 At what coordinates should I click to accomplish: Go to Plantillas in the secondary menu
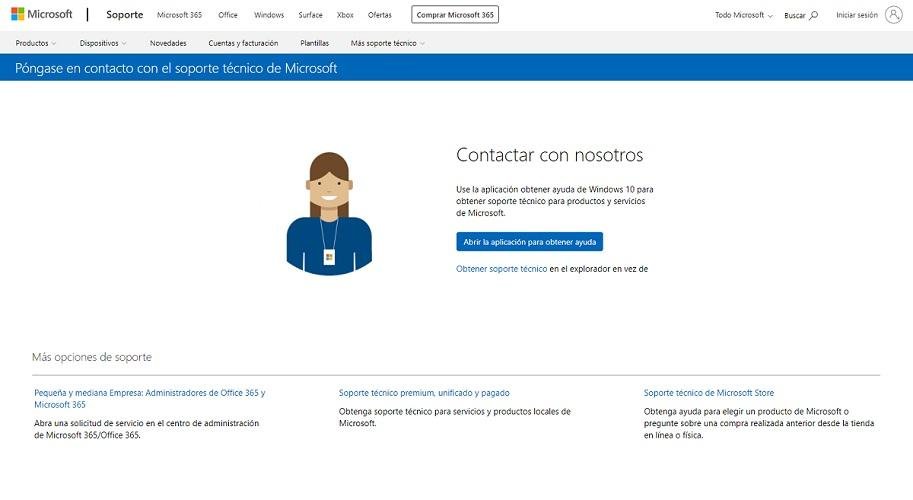[x=314, y=43]
